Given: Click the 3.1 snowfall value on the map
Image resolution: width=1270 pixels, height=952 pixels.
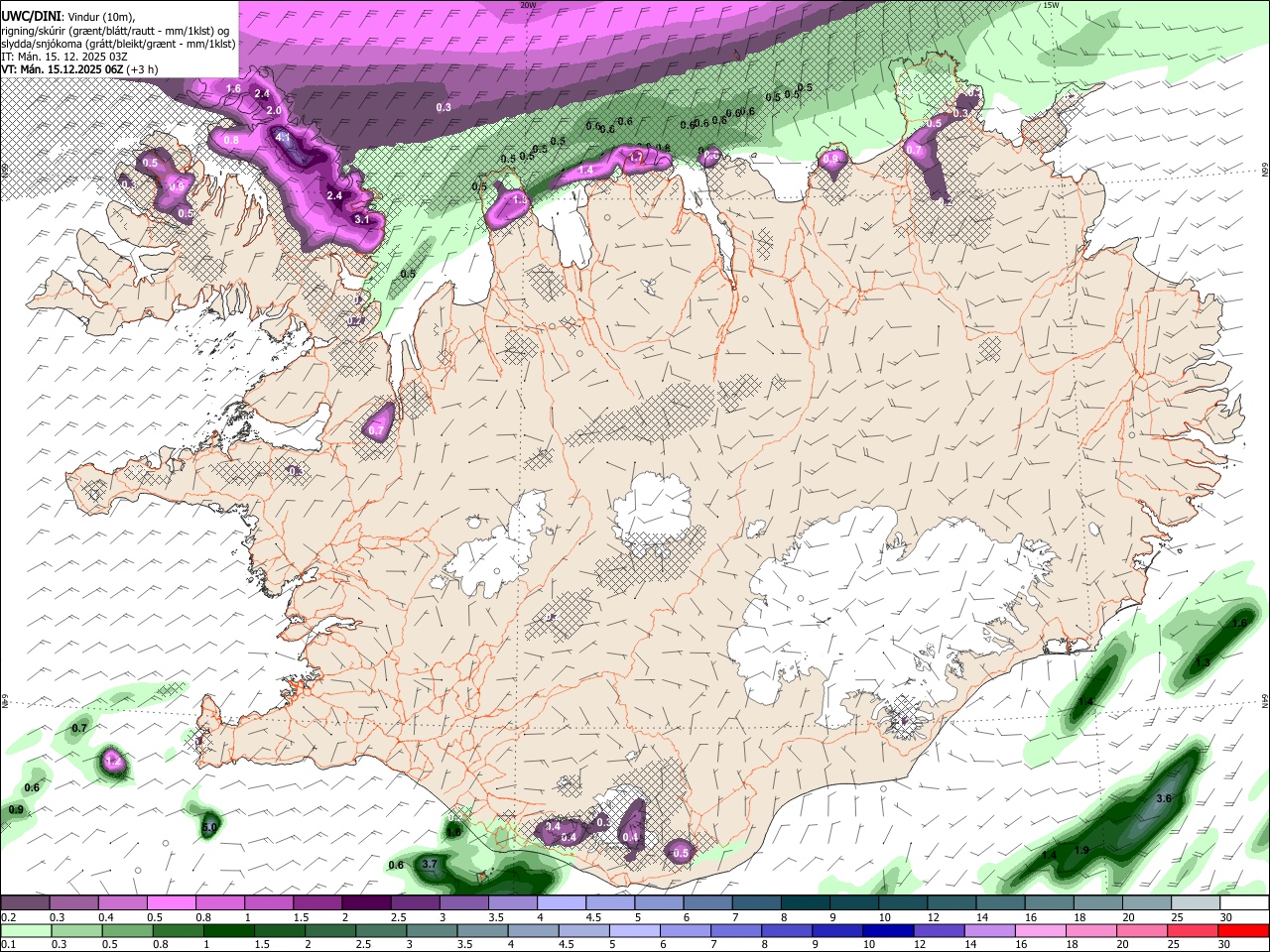Looking at the screenshot, I should (x=362, y=219).
